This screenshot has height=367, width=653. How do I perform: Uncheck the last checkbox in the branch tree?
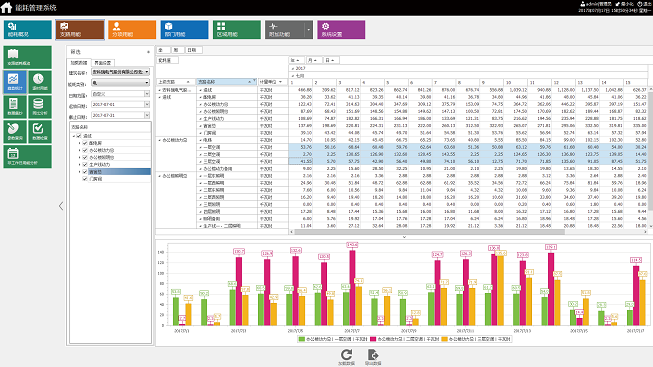(x=85, y=179)
